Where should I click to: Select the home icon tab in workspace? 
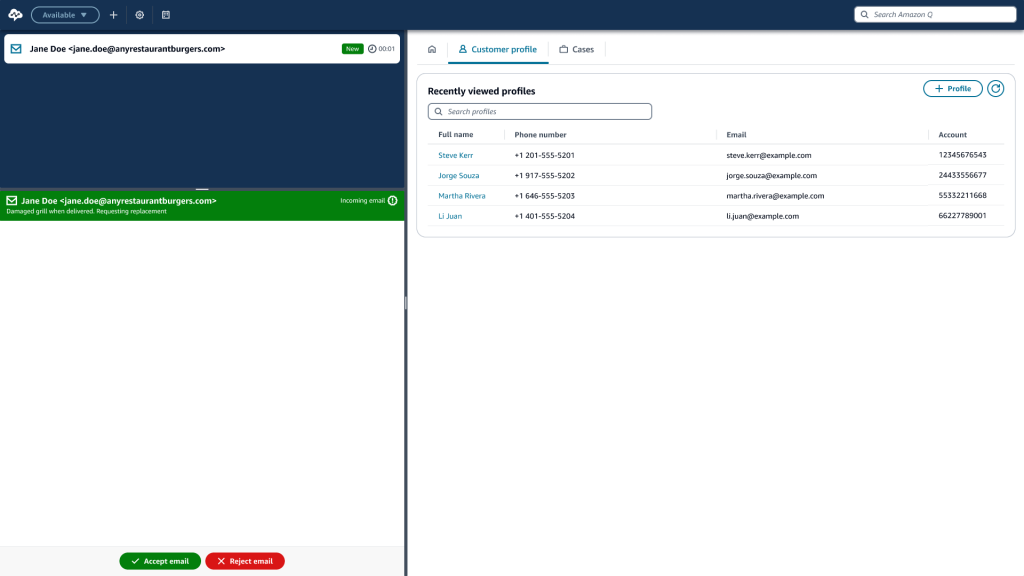coord(430,48)
